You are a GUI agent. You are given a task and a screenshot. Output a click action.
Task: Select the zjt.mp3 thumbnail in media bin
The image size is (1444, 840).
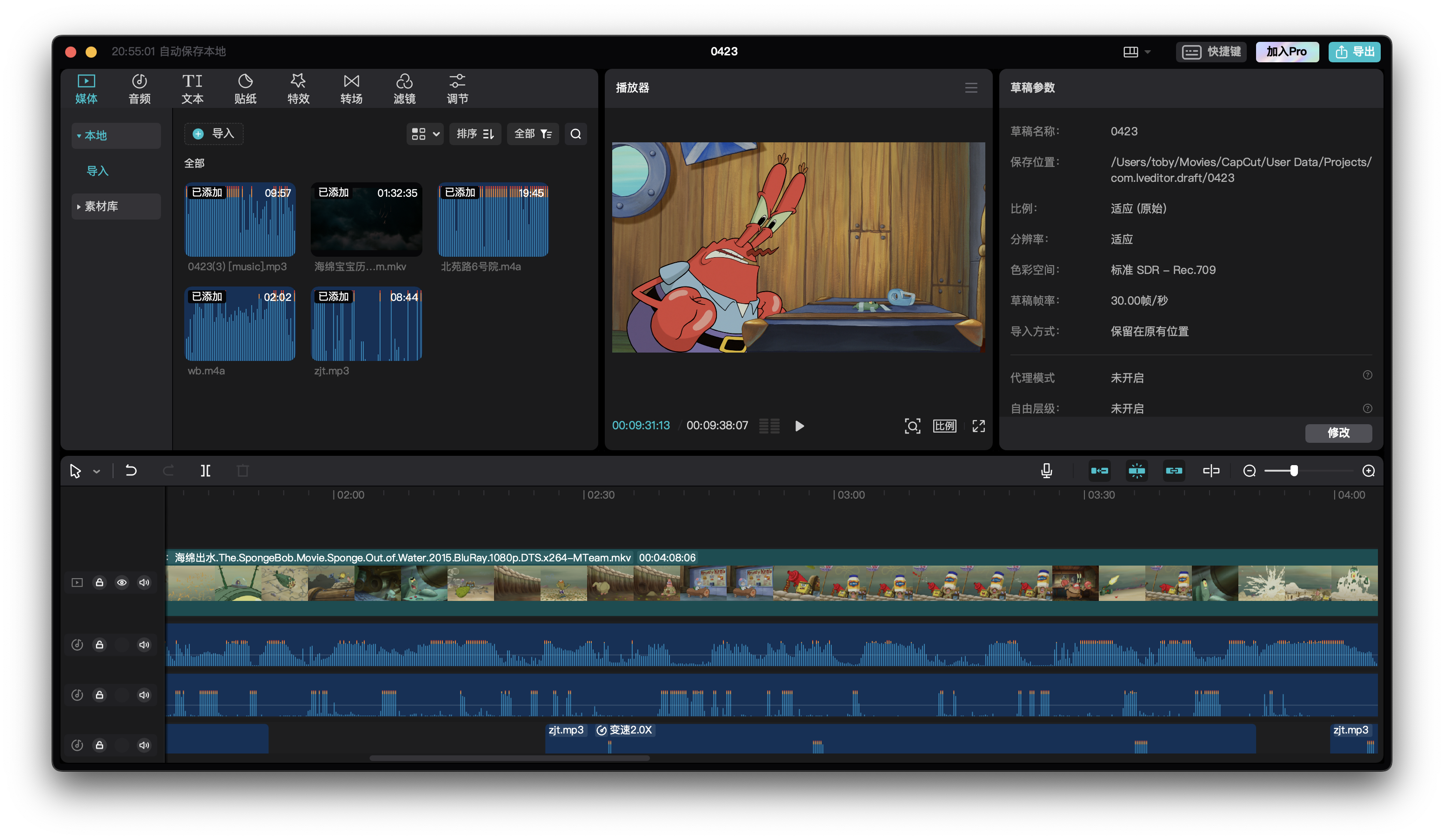(367, 324)
